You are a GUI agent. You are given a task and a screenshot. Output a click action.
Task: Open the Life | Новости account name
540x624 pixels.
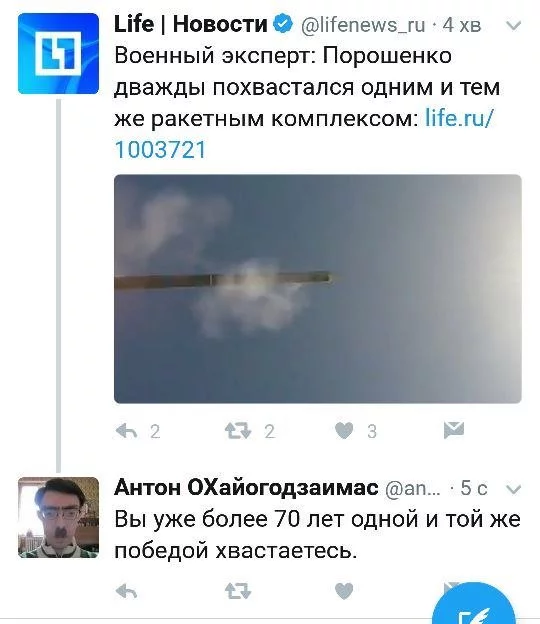(x=191, y=24)
